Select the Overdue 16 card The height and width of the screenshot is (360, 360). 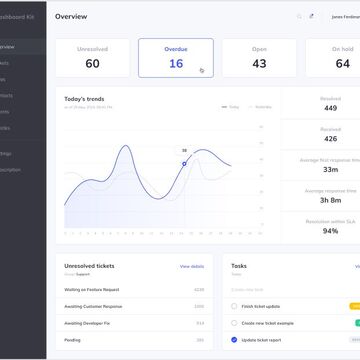tap(176, 58)
